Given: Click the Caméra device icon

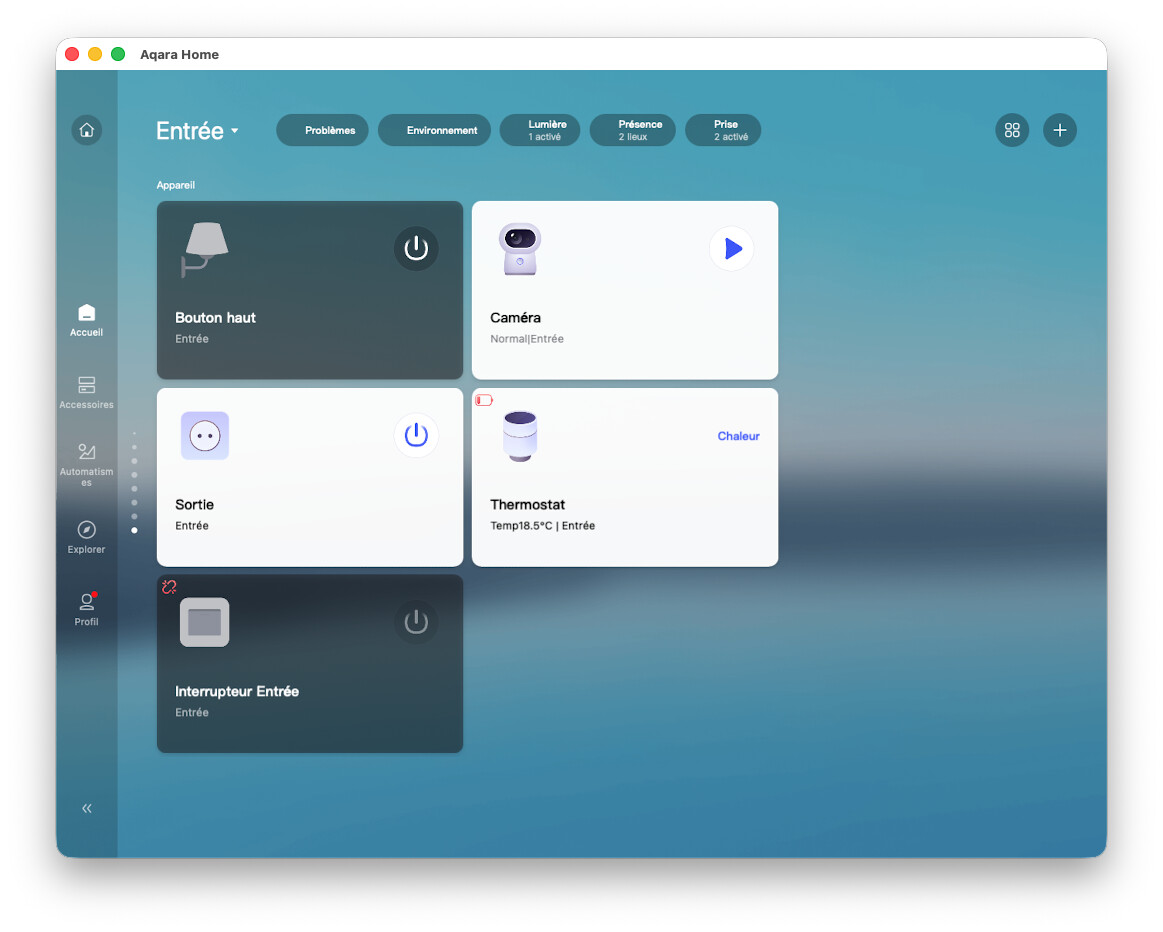Looking at the screenshot, I should point(519,249).
